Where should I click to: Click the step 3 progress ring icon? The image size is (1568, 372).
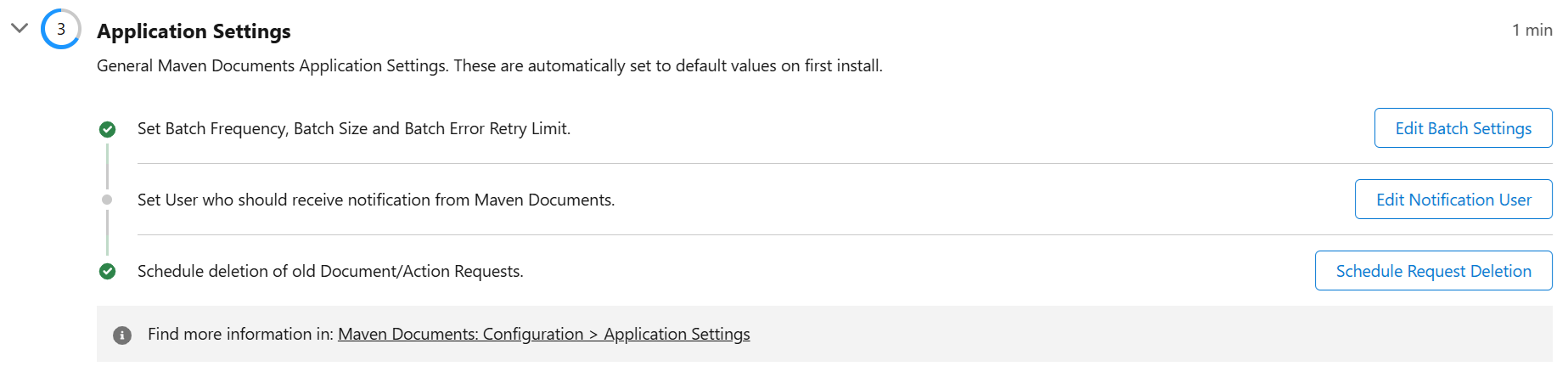pos(61,29)
